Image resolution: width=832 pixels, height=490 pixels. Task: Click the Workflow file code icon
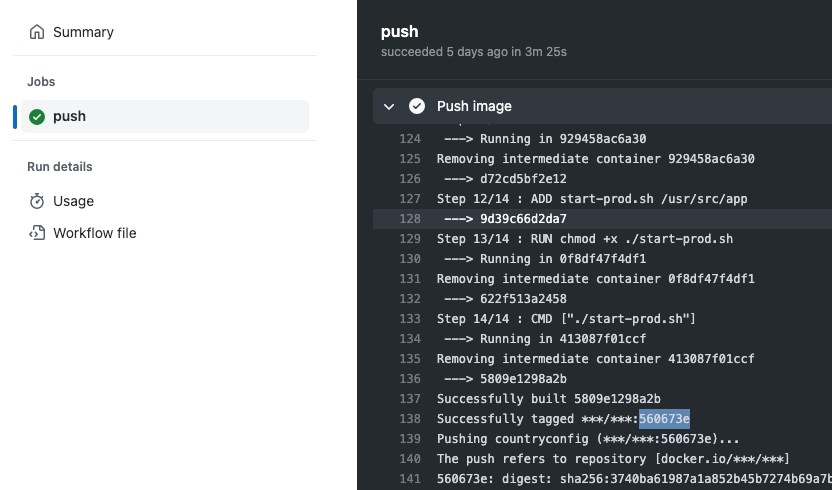pyautogui.click(x=37, y=233)
